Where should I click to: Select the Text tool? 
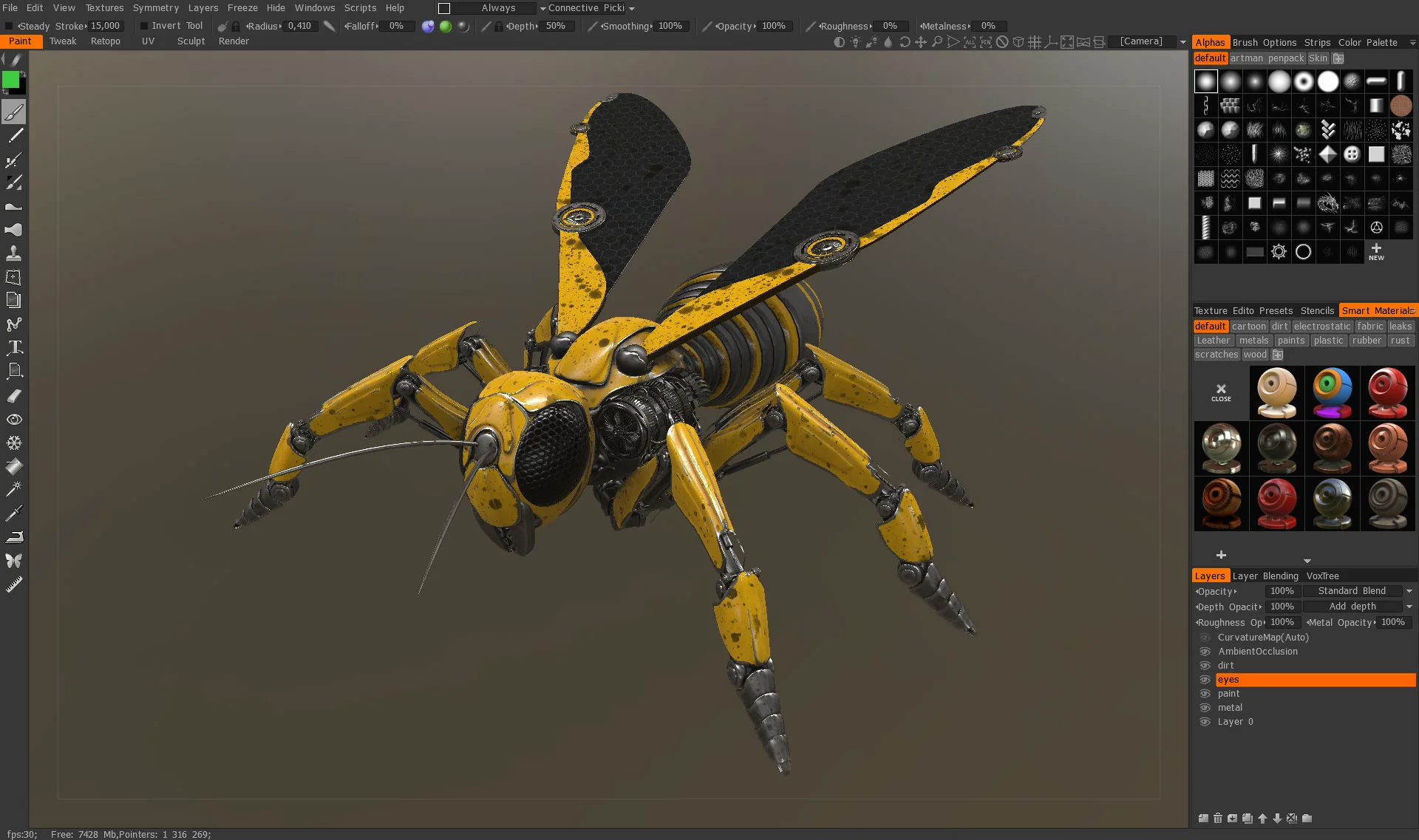(13, 347)
